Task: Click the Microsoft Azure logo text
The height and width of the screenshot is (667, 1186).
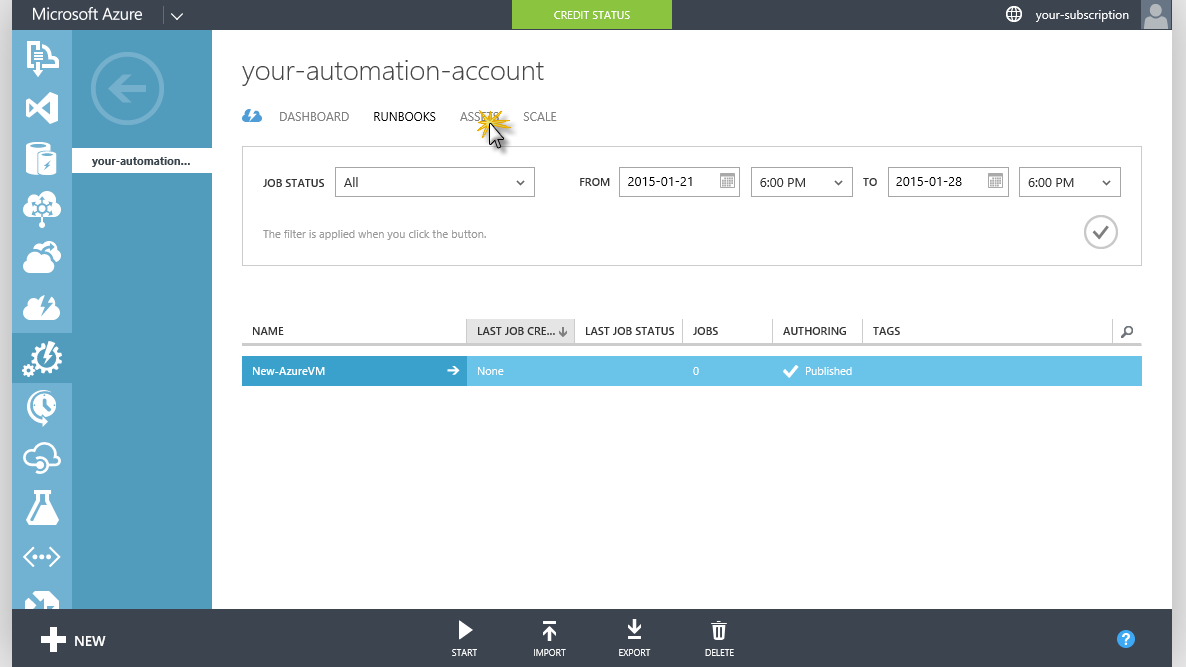Action: click(x=87, y=14)
